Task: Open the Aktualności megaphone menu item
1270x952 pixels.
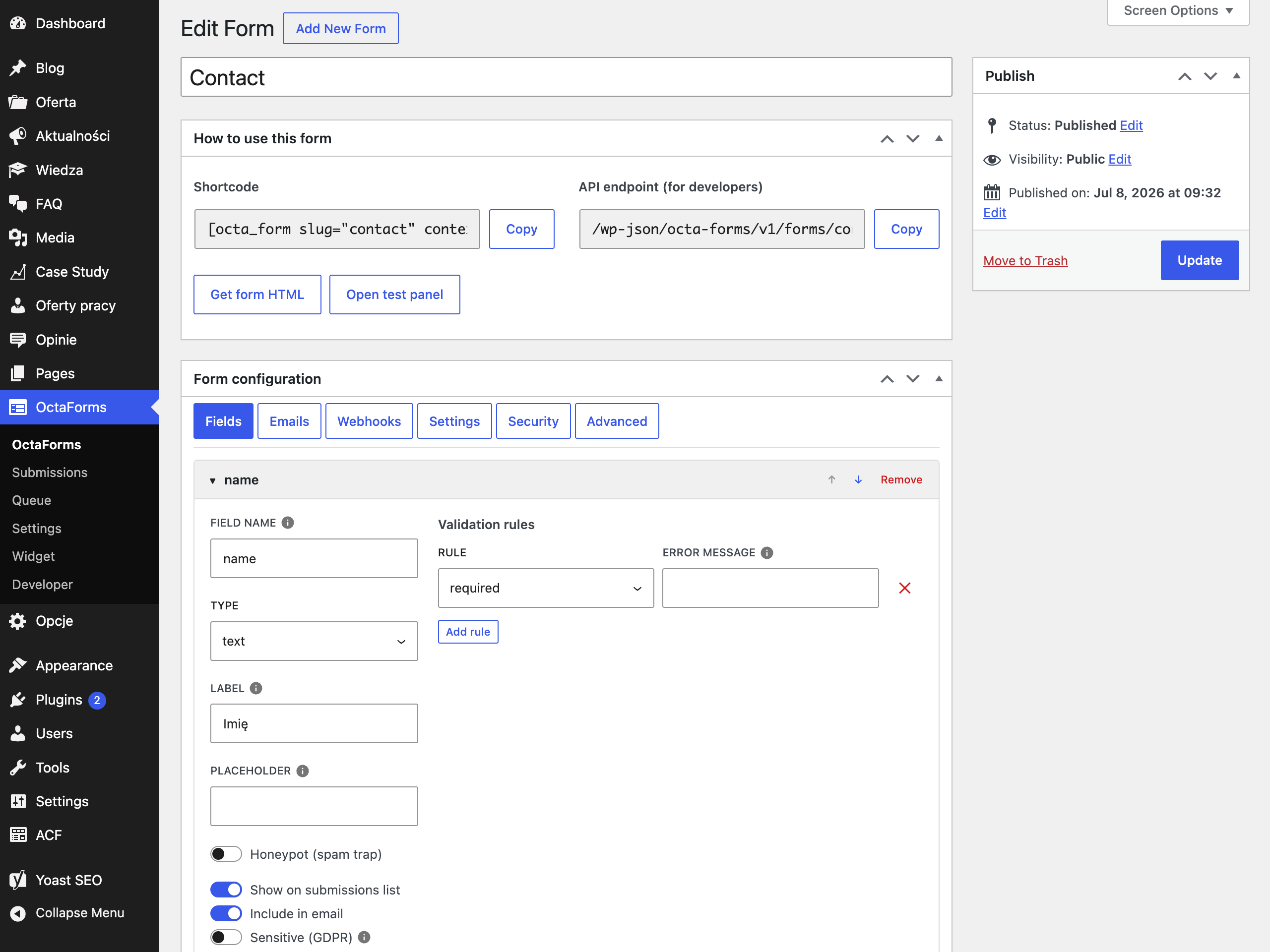Action: 79,136
